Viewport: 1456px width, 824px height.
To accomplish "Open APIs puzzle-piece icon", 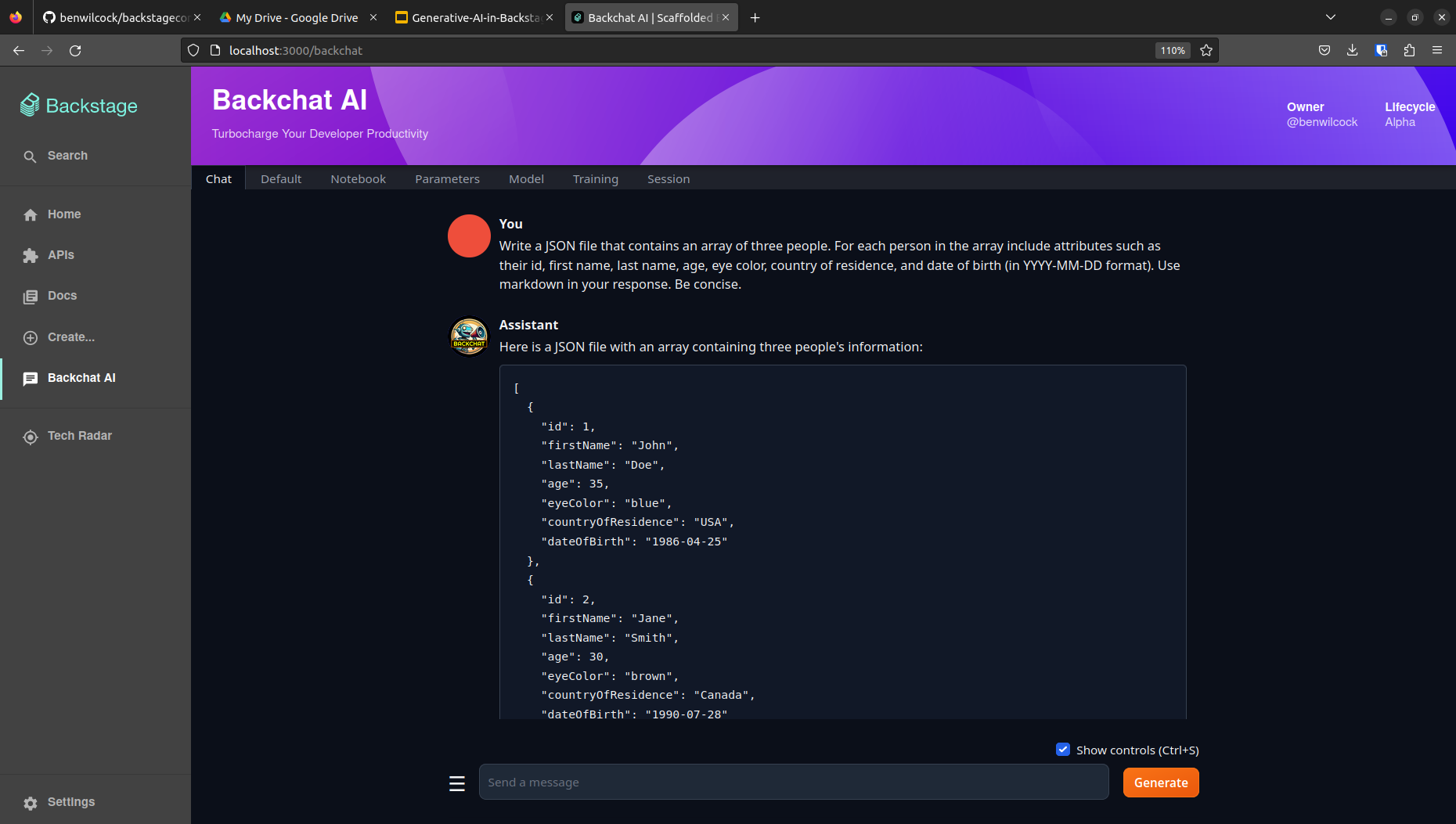I will 31,255.
